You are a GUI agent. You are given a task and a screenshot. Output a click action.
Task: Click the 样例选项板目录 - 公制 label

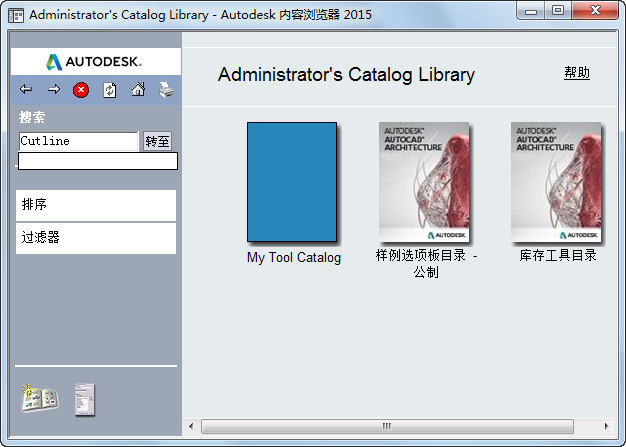coord(426,263)
